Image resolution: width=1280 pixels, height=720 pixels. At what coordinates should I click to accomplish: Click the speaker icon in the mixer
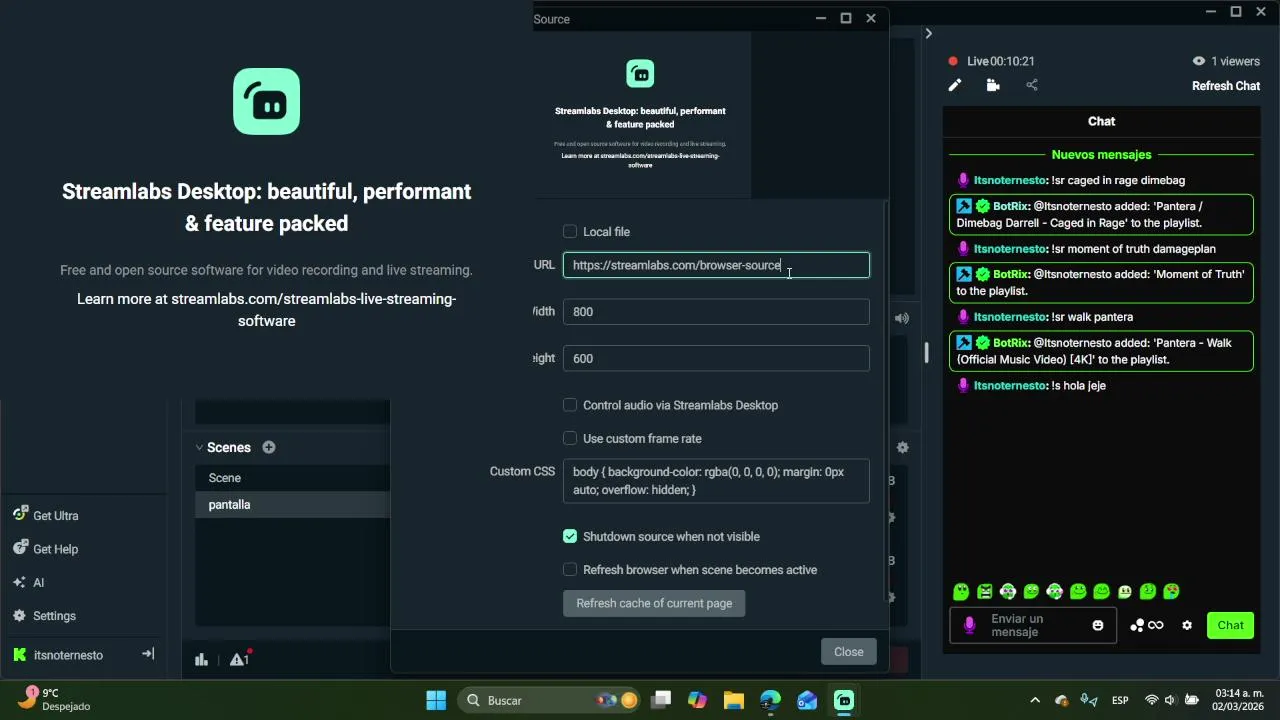pyautogui.click(x=902, y=318)
